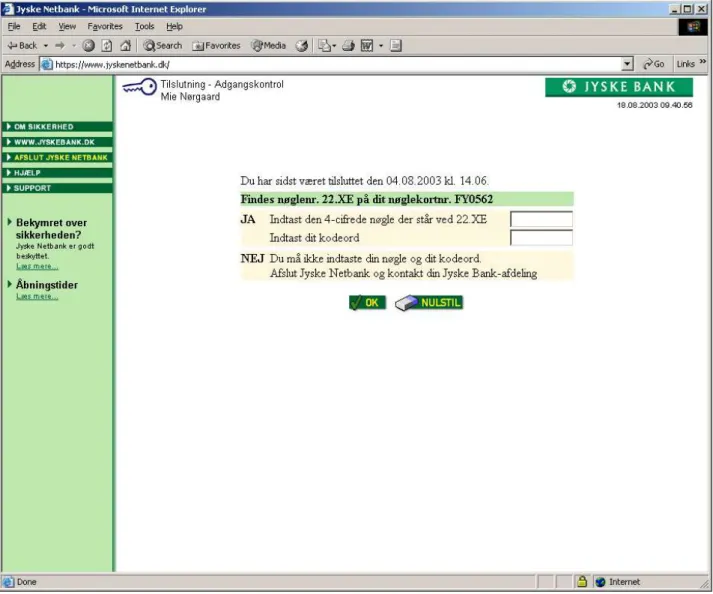The image size is (713, 594).
Task: Open www.jyskebank.dk sidebar item
Action: click(x=57, y=142)
